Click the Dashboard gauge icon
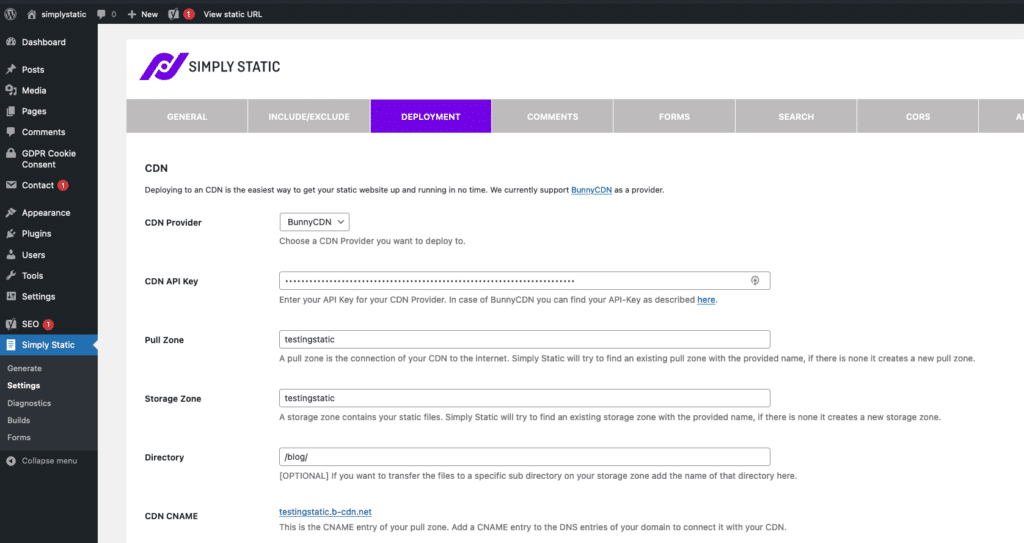 11,42
